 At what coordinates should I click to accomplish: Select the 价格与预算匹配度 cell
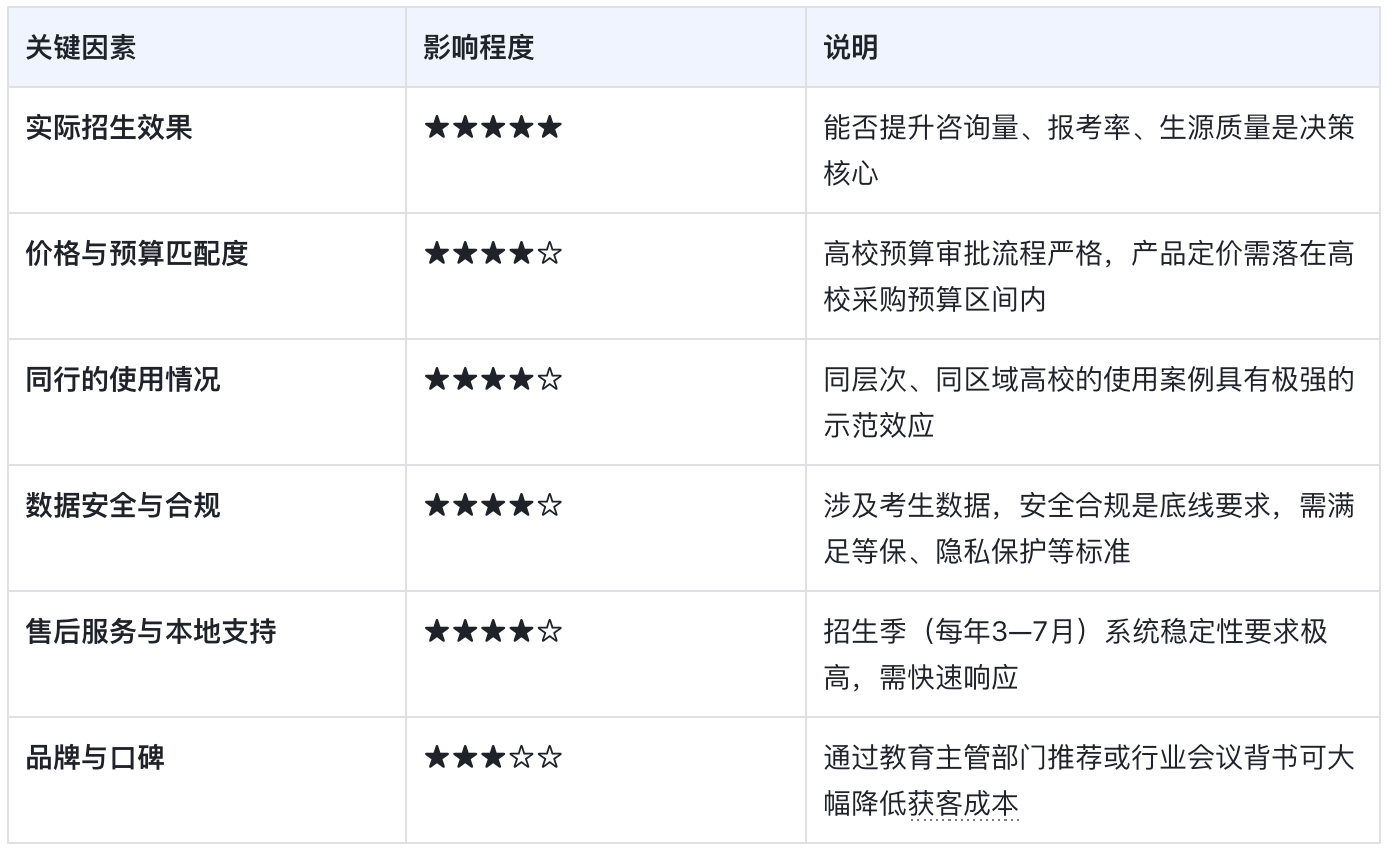tap(137, 254)
